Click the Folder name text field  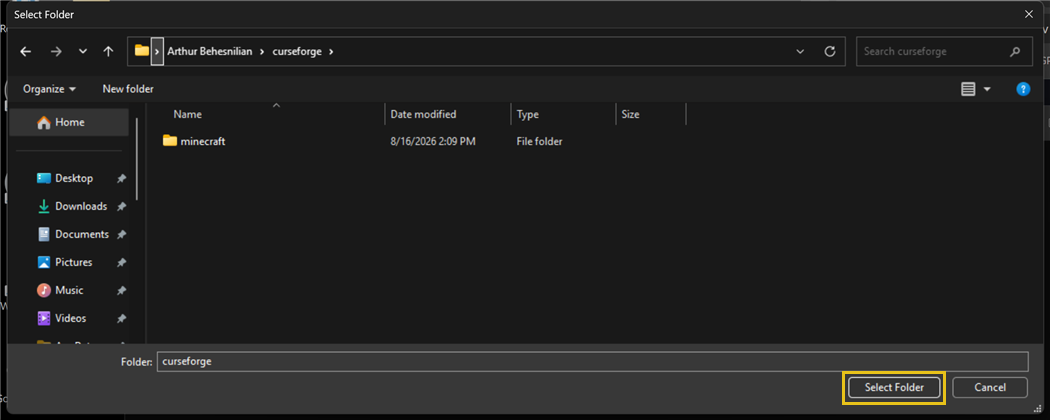pyautogui.click(x=592, y=361)
